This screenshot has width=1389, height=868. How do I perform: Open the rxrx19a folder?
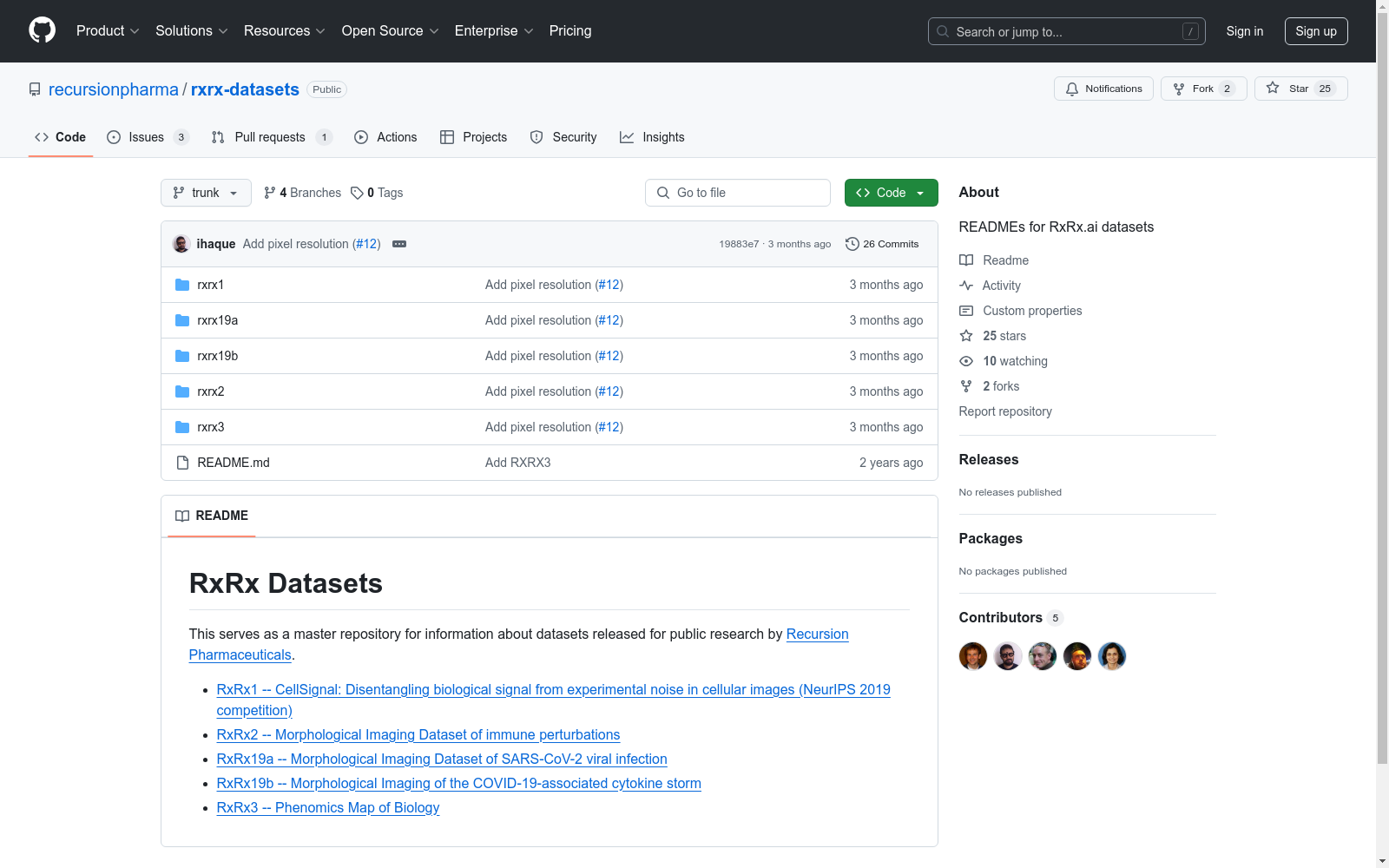(x=217, y=320)
